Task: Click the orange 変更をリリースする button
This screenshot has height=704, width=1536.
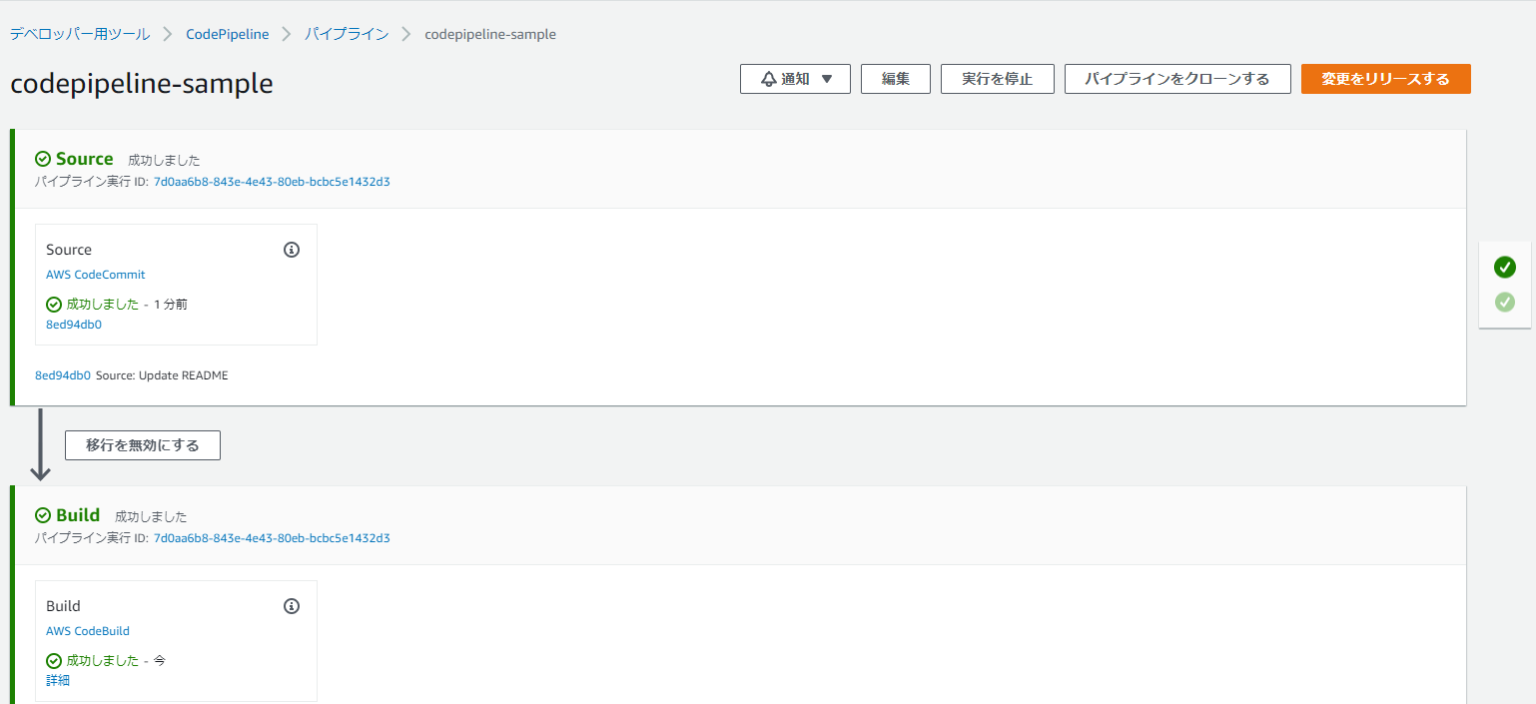Action: point(1385,79)
